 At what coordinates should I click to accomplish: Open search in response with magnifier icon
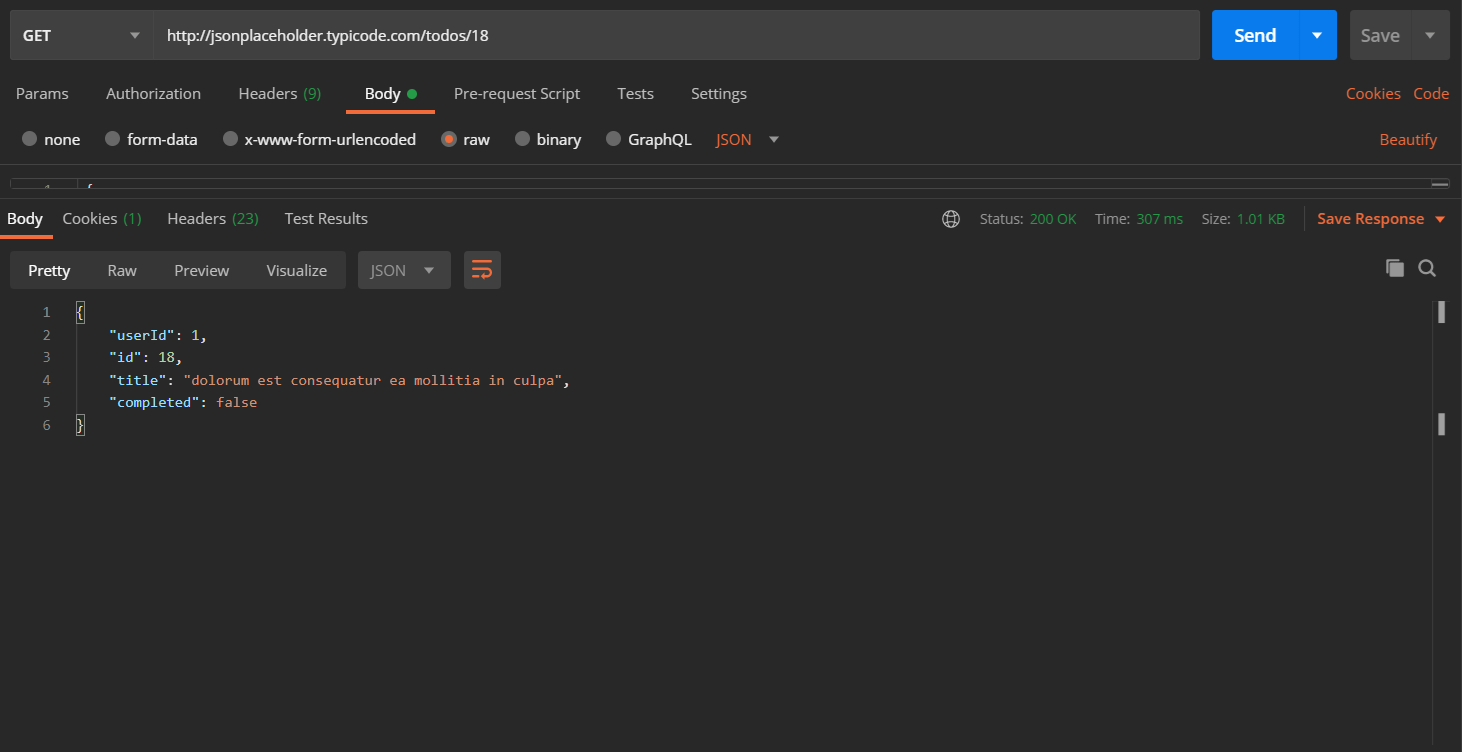(1427, 268)
